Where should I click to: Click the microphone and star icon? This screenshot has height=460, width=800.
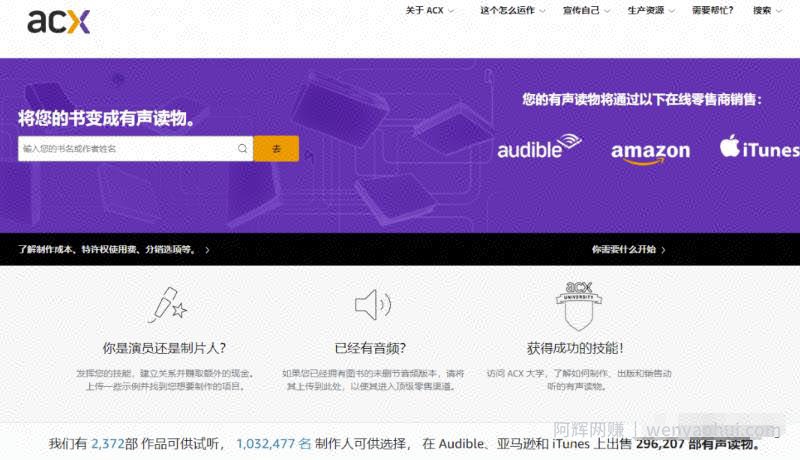[167, 305]
